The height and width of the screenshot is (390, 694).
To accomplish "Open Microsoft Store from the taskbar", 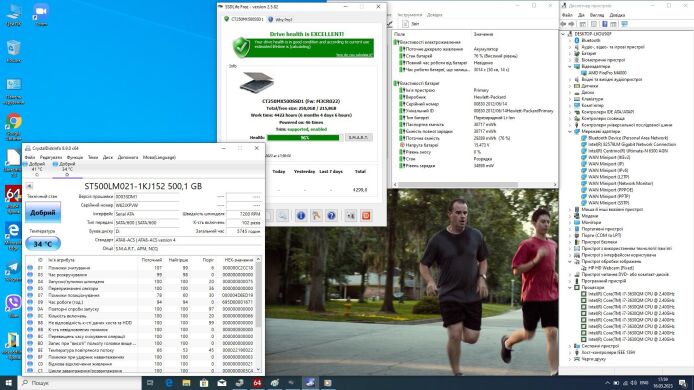I will (x=204, y=382).
